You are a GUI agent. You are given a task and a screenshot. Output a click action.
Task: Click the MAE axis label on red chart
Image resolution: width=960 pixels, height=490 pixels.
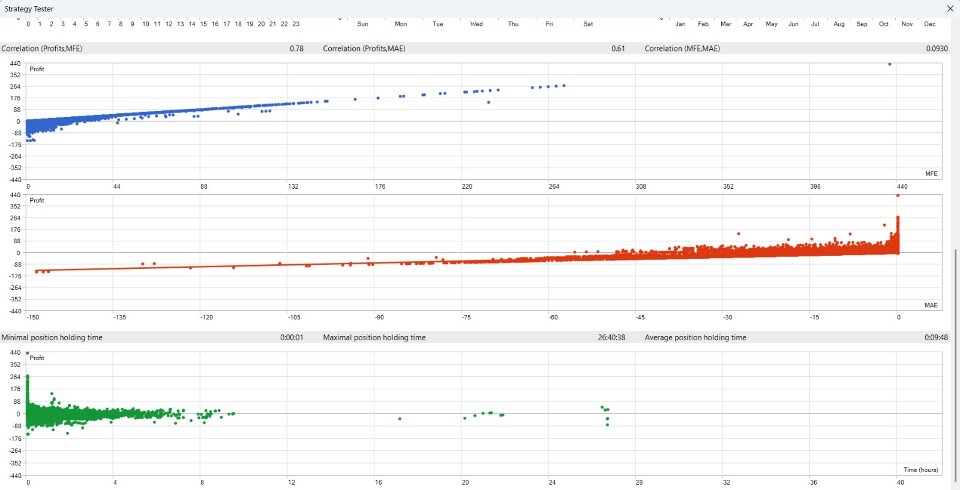tap(931, 305)
